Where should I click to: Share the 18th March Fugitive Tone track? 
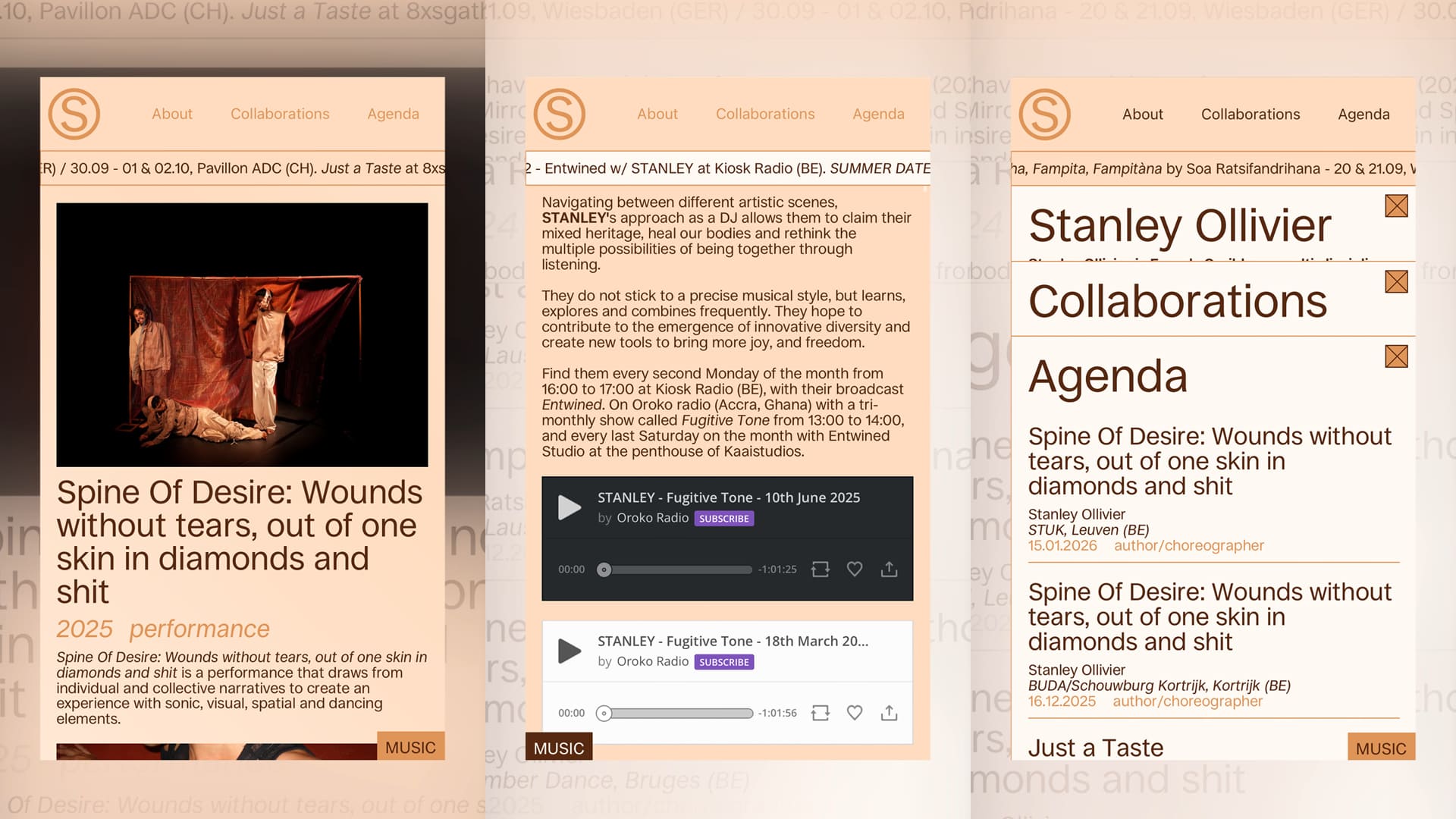pyautogui.click(x=889, y=713)
